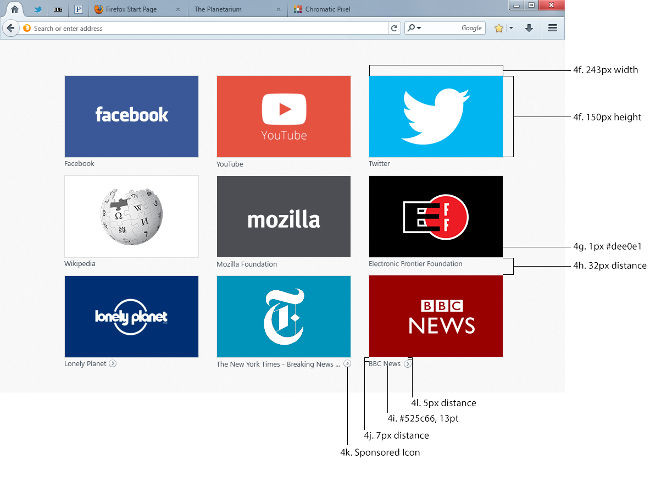Close the Firefox Start Page tab
The height and width of the screenshot is (480, 650).
pyautogui.click(x=178, y=10)
